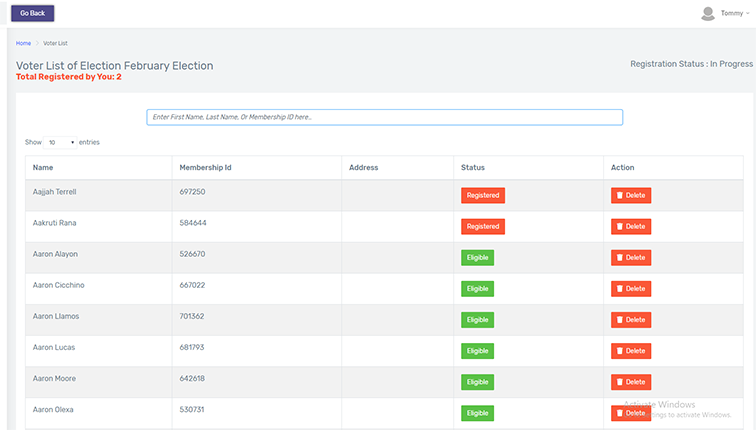This screenshot has width=756, height=437.
Task: Navigate to Home breadcrumb link
Action: pyautogui.click(x=23, y=44)
